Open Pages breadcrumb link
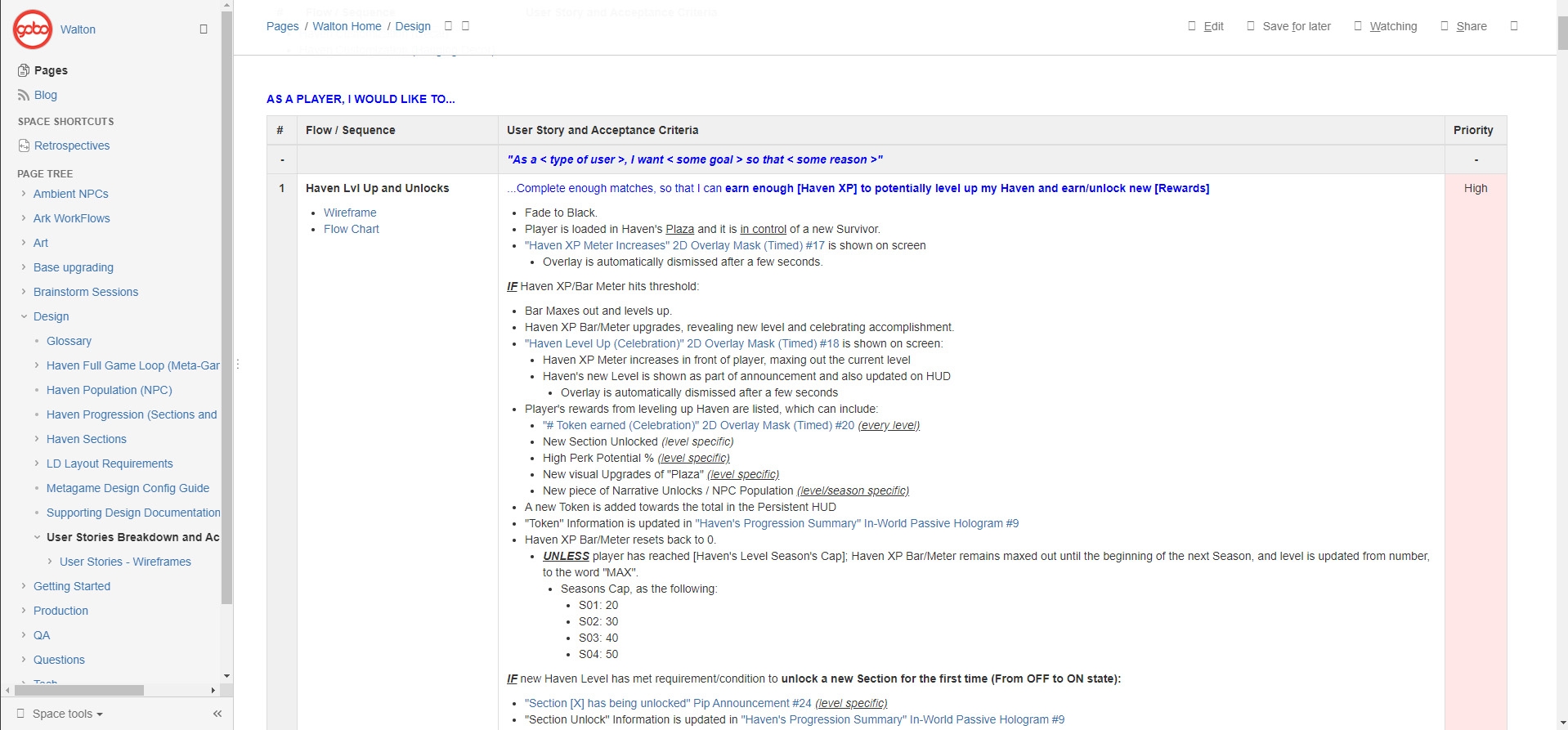Viewport: 1568px width, 730px height. tap(282, 26)
